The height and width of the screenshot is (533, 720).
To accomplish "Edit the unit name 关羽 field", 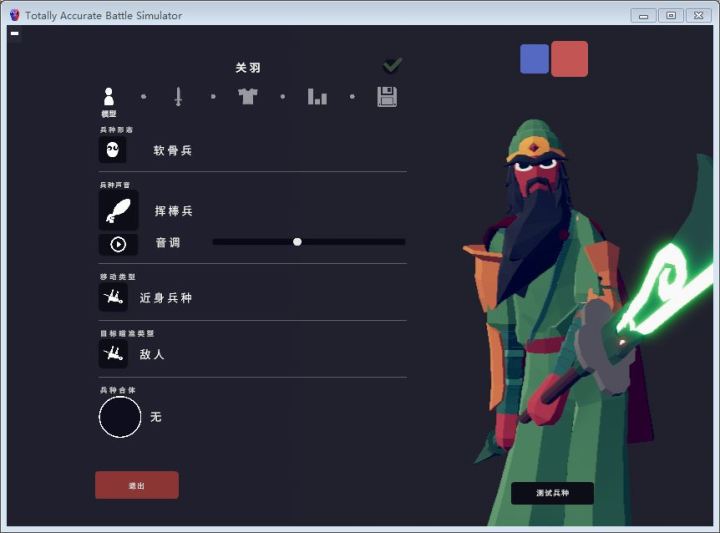I will pos(248,68).
